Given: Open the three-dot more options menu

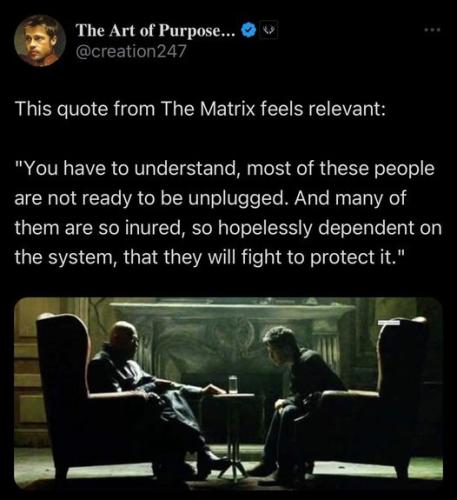Looking at the screenshot, I should click(433, 30).
